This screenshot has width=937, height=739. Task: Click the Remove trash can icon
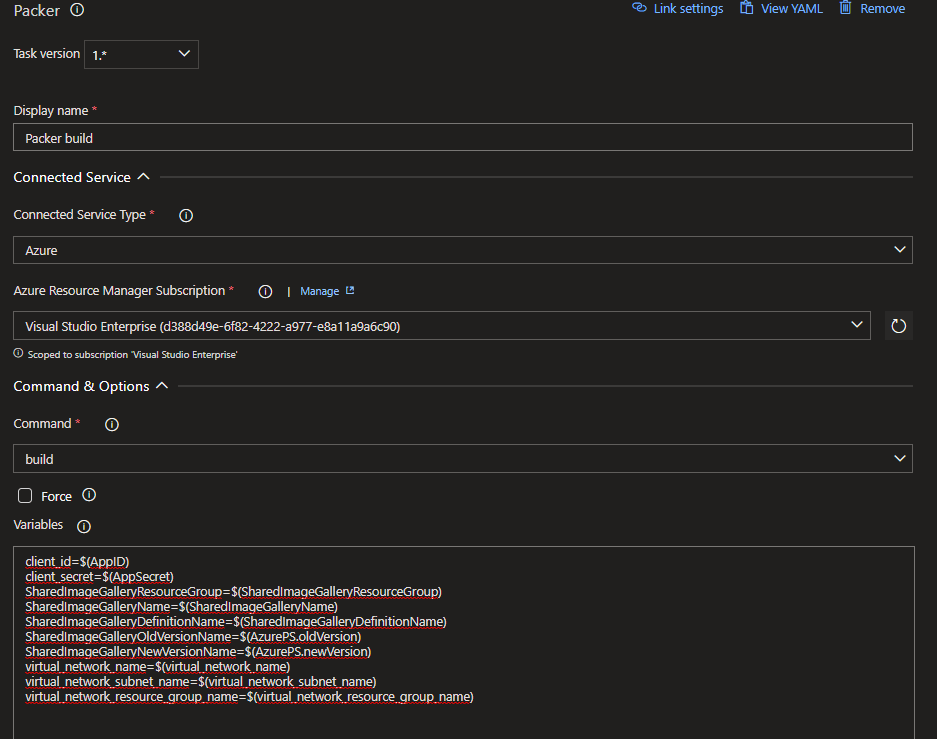(x=846, y=8)
